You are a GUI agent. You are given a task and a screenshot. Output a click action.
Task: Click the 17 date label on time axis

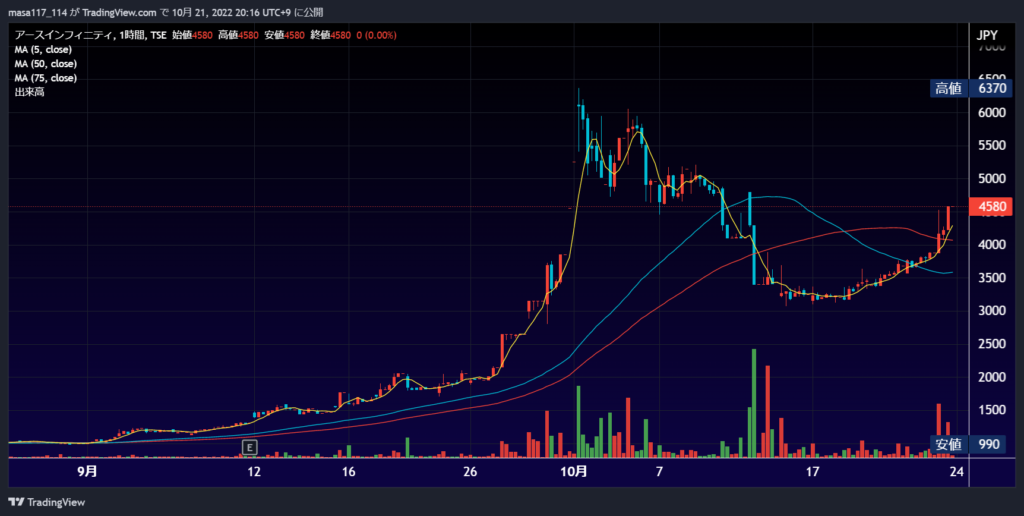tap(812, 471)
